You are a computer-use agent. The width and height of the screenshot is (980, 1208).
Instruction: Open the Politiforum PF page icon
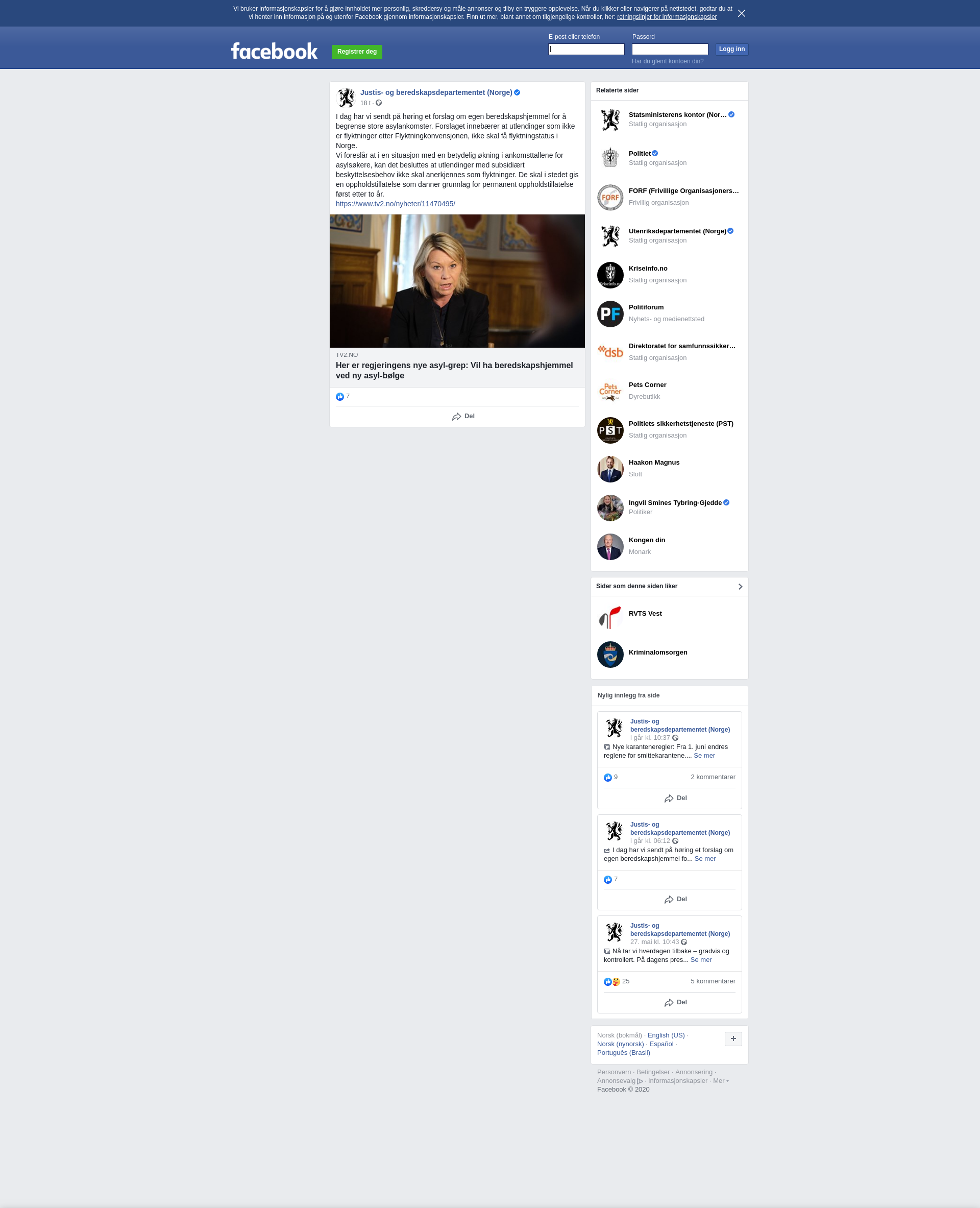coord(610,314)
